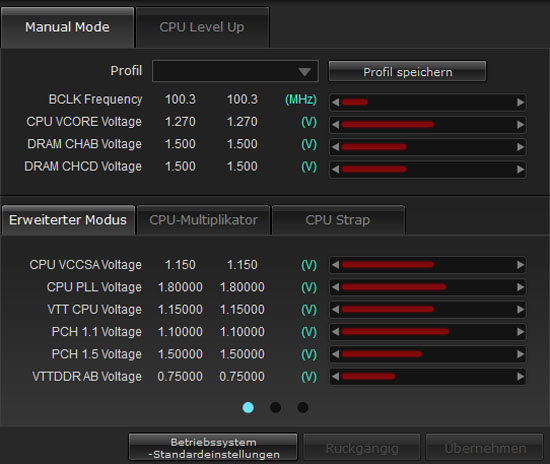Click the Profil field label
The image size is (550, 464).
tap(126, 71)
